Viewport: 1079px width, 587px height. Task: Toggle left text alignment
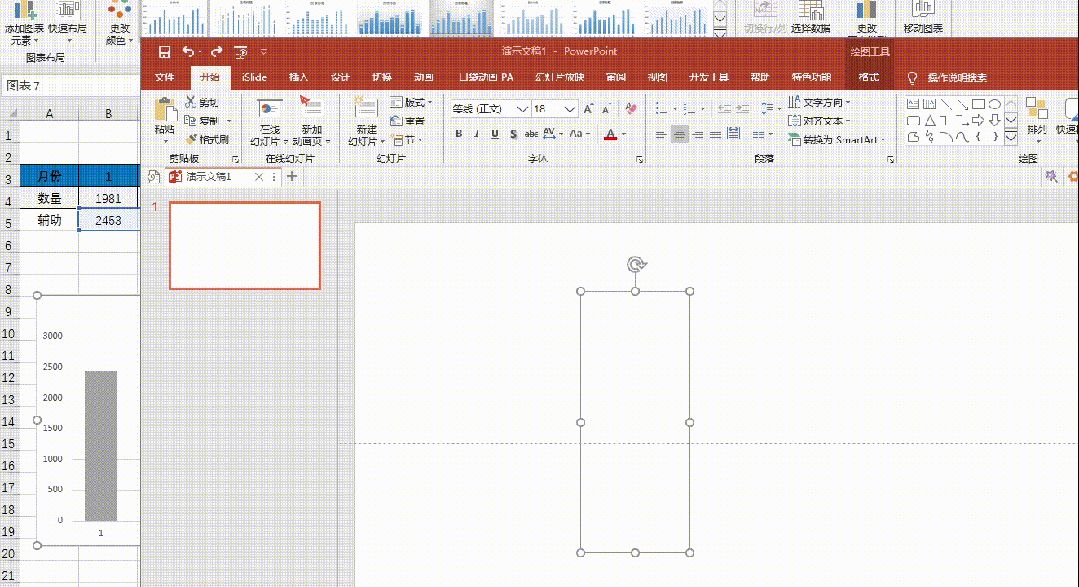coord(661,135)
